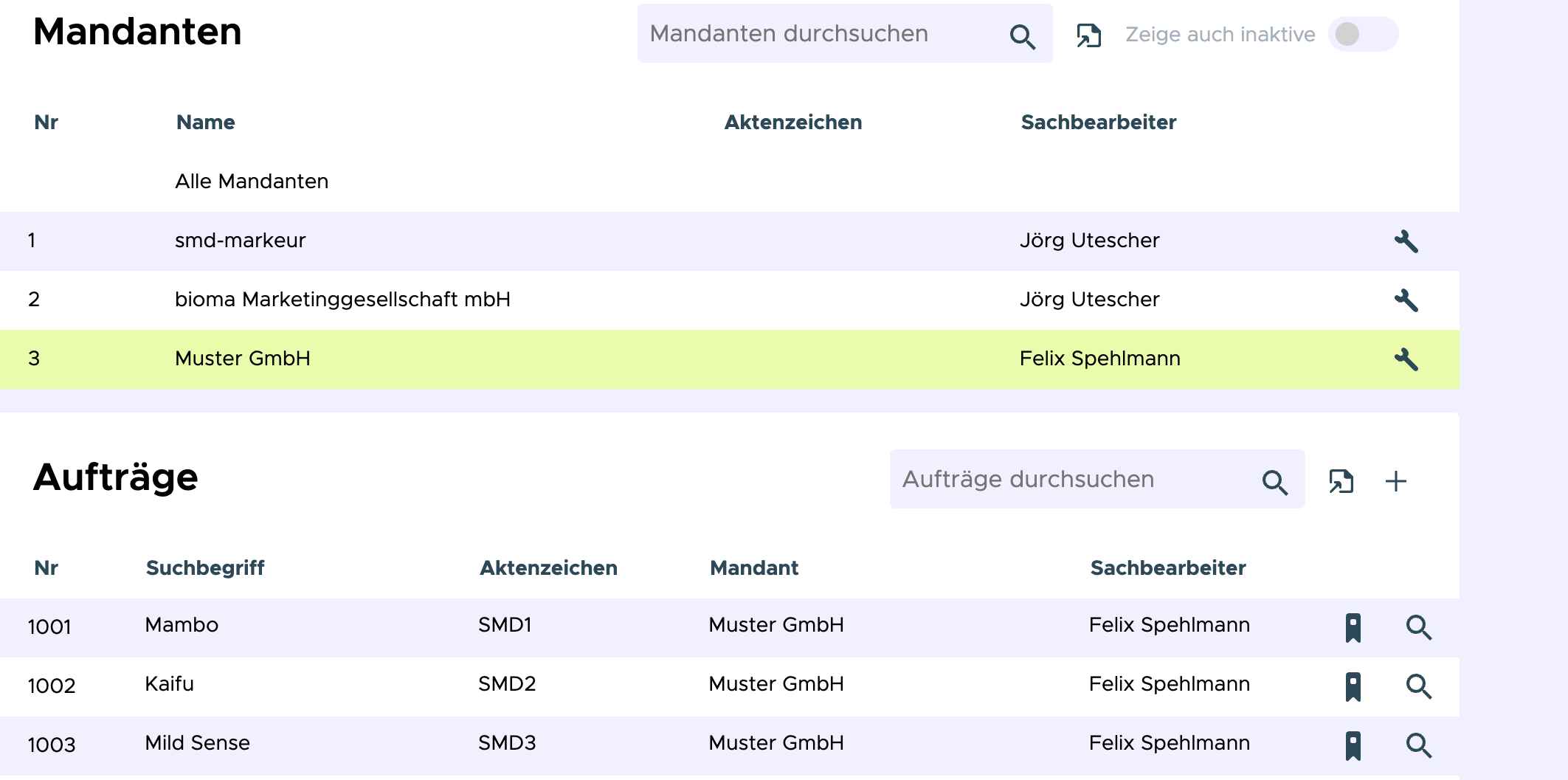Sort Mandanten by Name column header
The height and width of the screenshot is (780, 1568).
(x=205, y=122)
